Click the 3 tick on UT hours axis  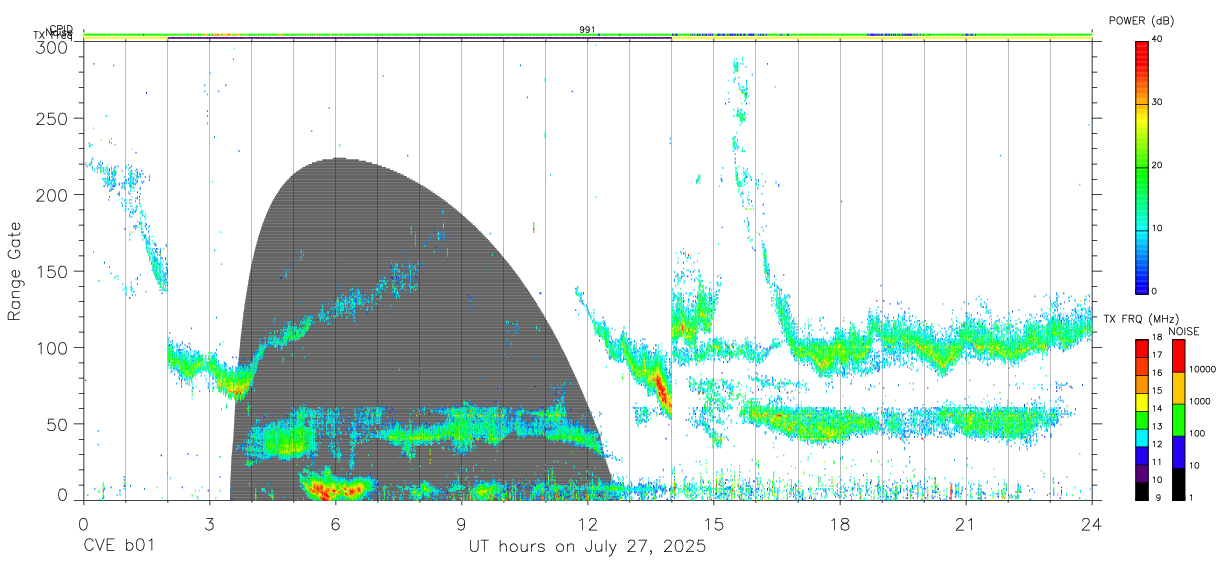(x=209, y=524)
